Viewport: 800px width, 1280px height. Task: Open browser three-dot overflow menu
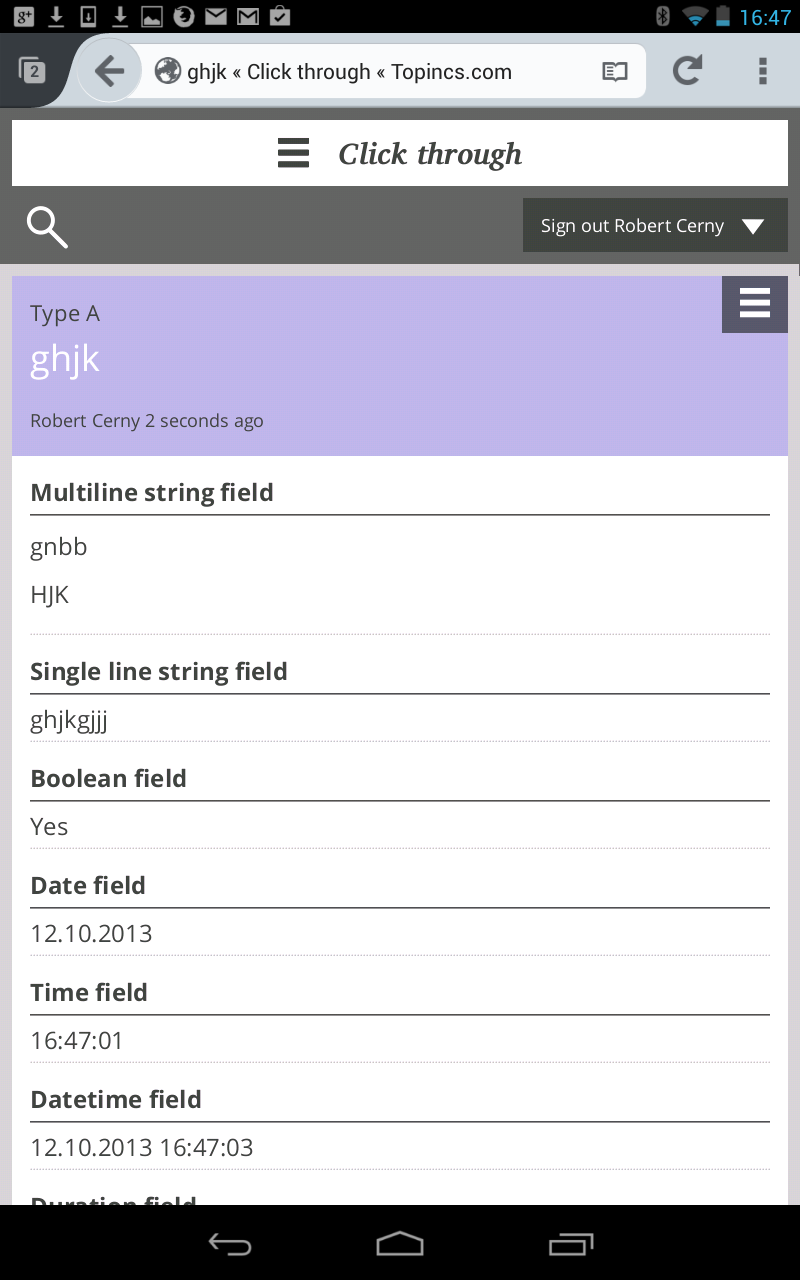[763, 71]
